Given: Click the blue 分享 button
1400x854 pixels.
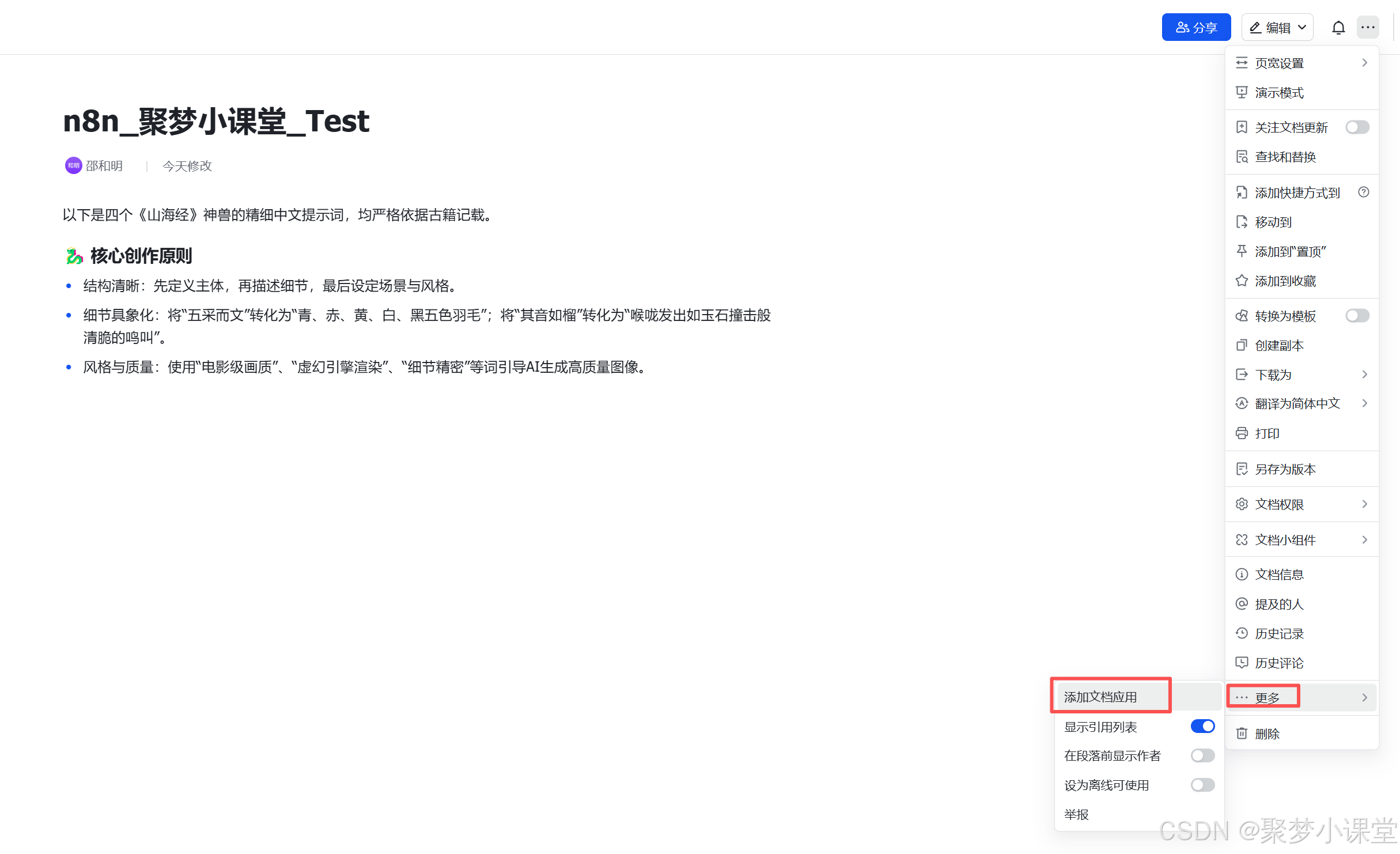Looking at the screenshot, I should pyautogui.click(x=1196, y=28).
